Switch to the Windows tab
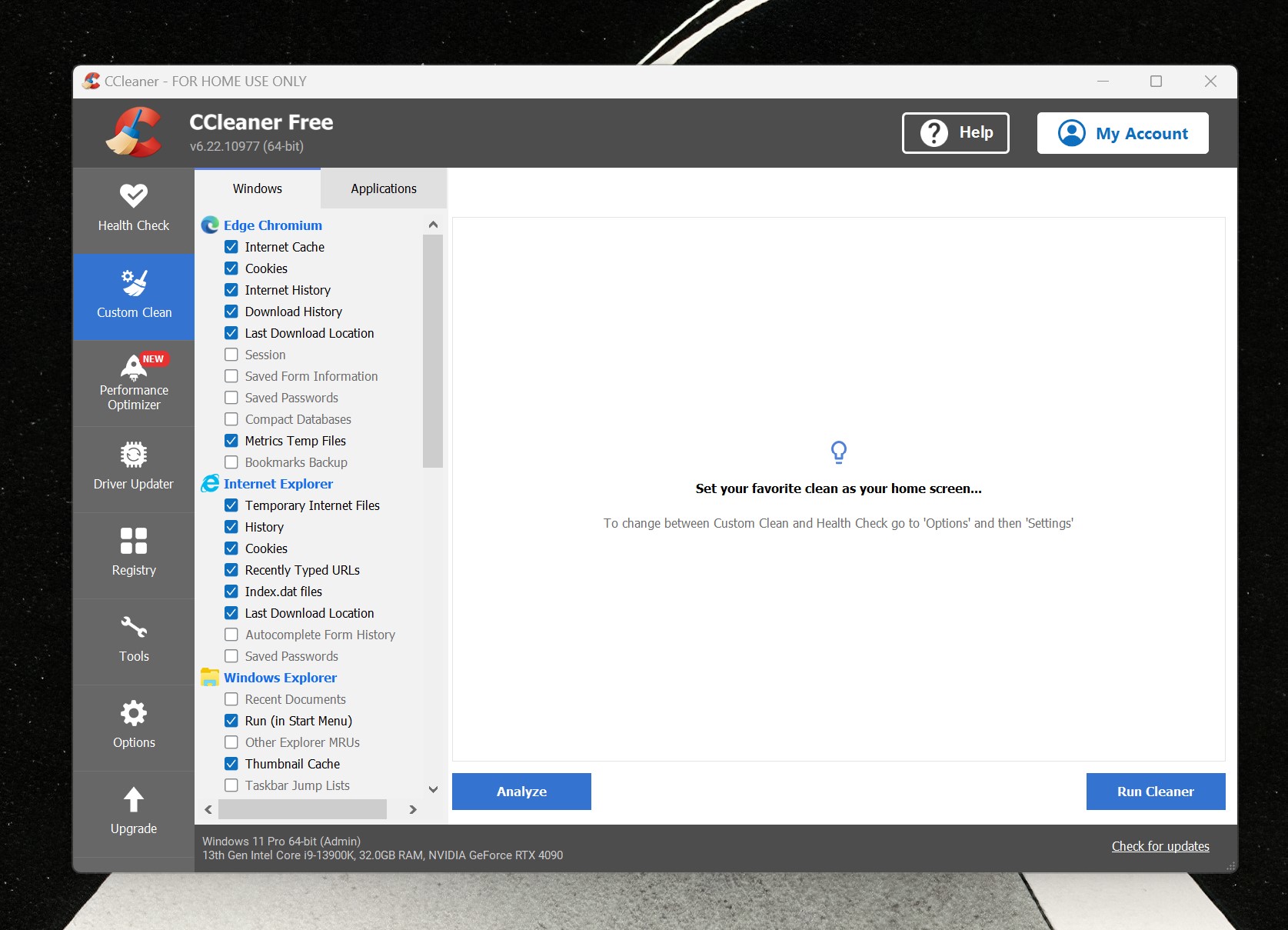This screenshot has height=930, width=1288. click(258, 188)
